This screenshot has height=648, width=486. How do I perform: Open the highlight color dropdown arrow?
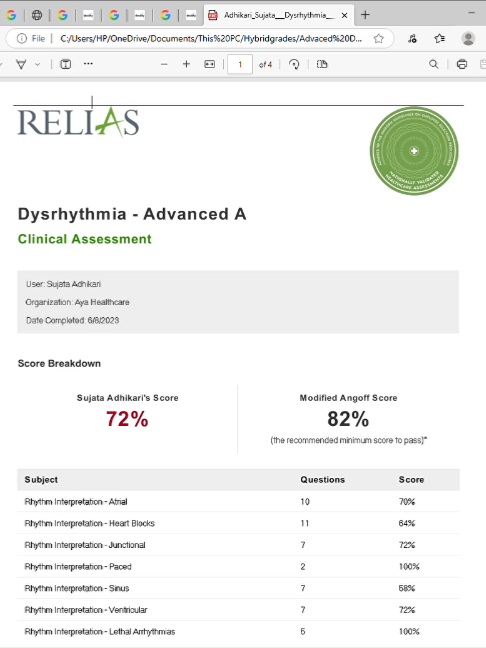point(38,64)
